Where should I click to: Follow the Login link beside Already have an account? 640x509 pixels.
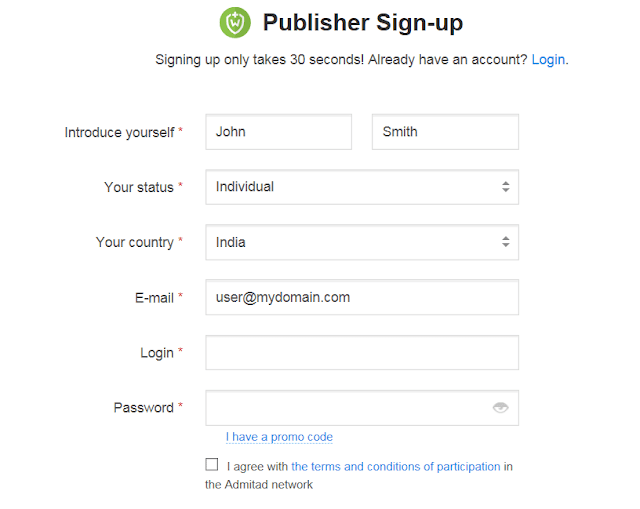point(548,60)
